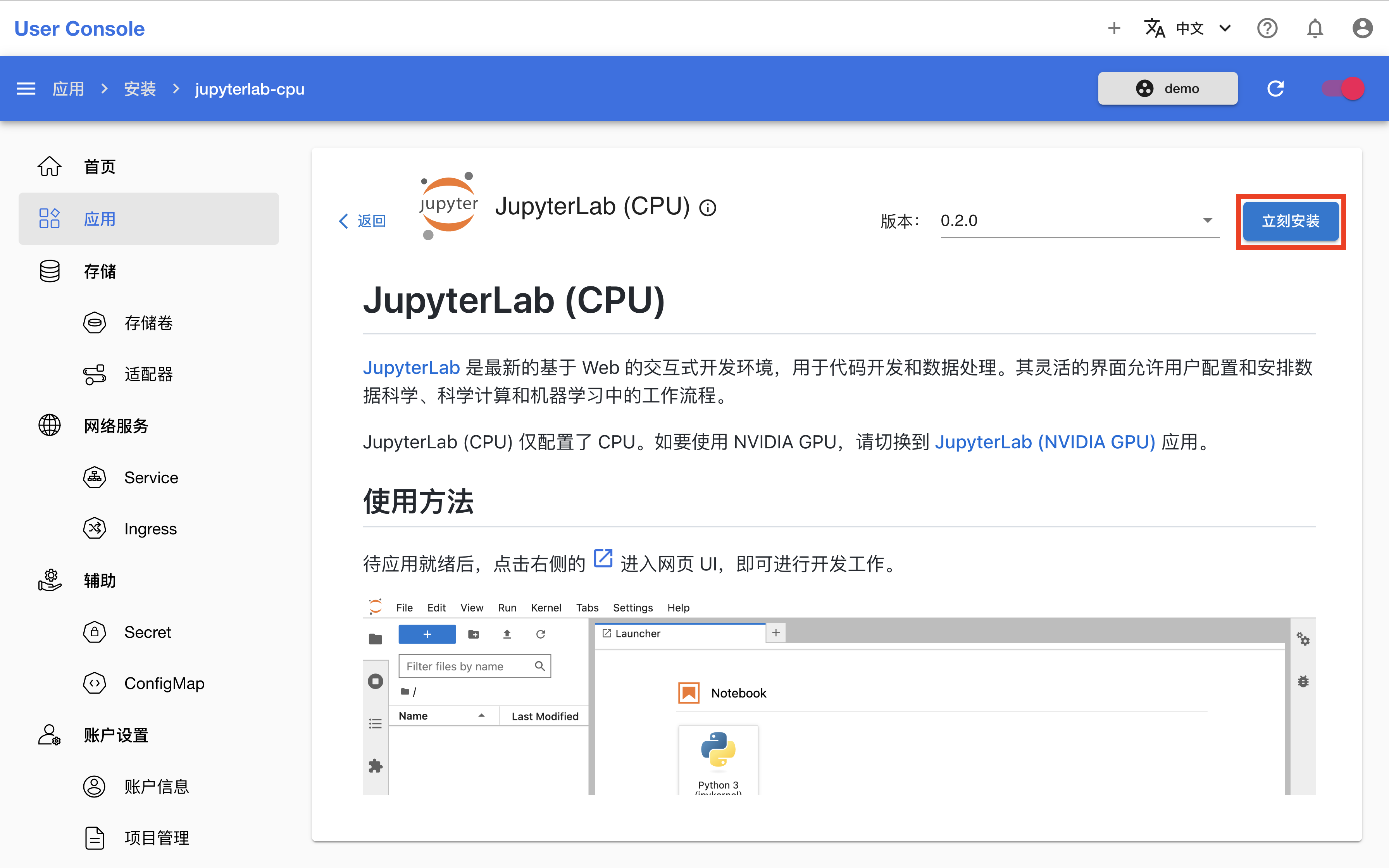Click the 立刻安装 install button
Screen dimensions: 1389x868
tap(1290, 221)
